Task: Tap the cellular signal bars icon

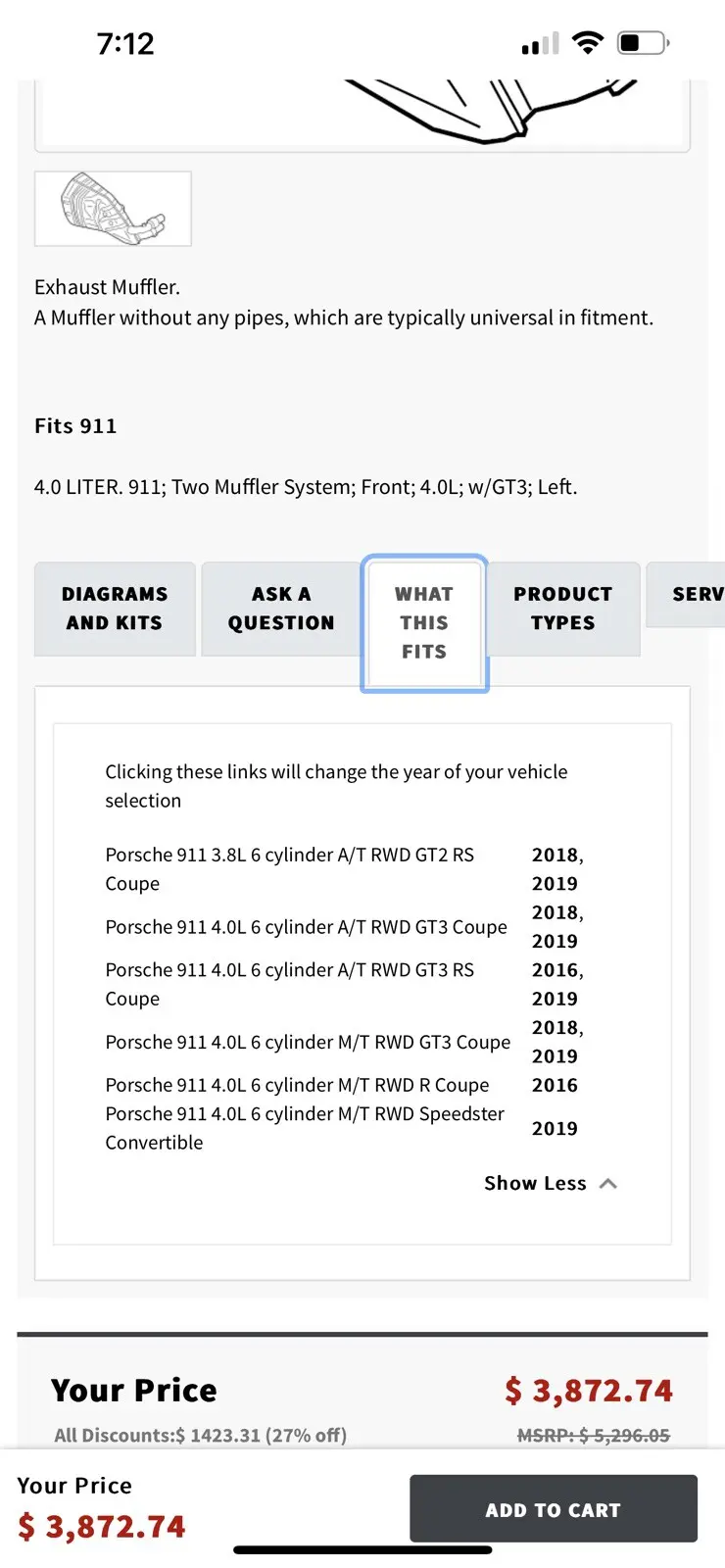Action: click(540, 43)
